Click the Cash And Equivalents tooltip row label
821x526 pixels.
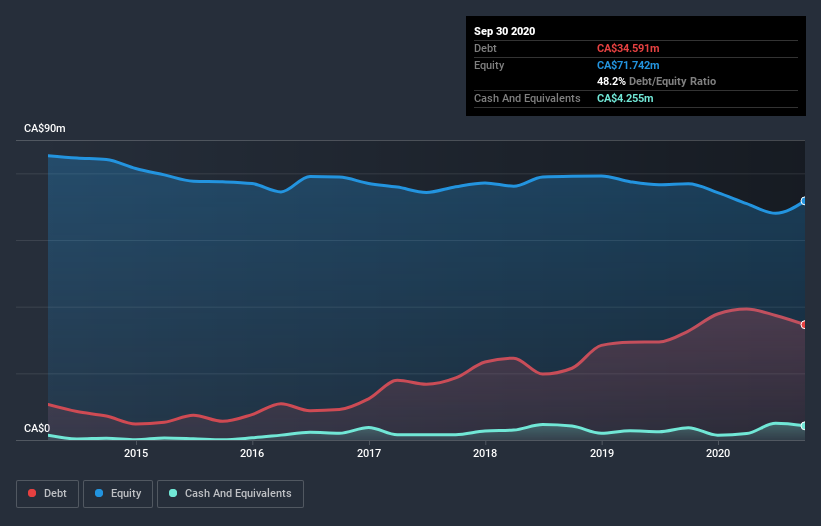(527, 98)
